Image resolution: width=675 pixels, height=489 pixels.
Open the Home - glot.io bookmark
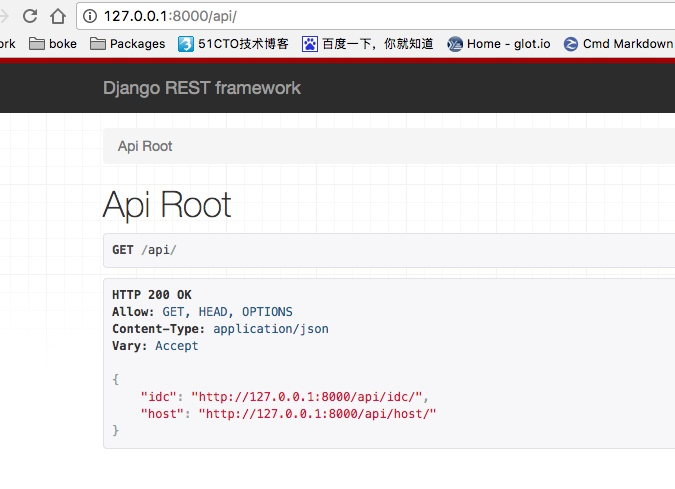point(499,44)
